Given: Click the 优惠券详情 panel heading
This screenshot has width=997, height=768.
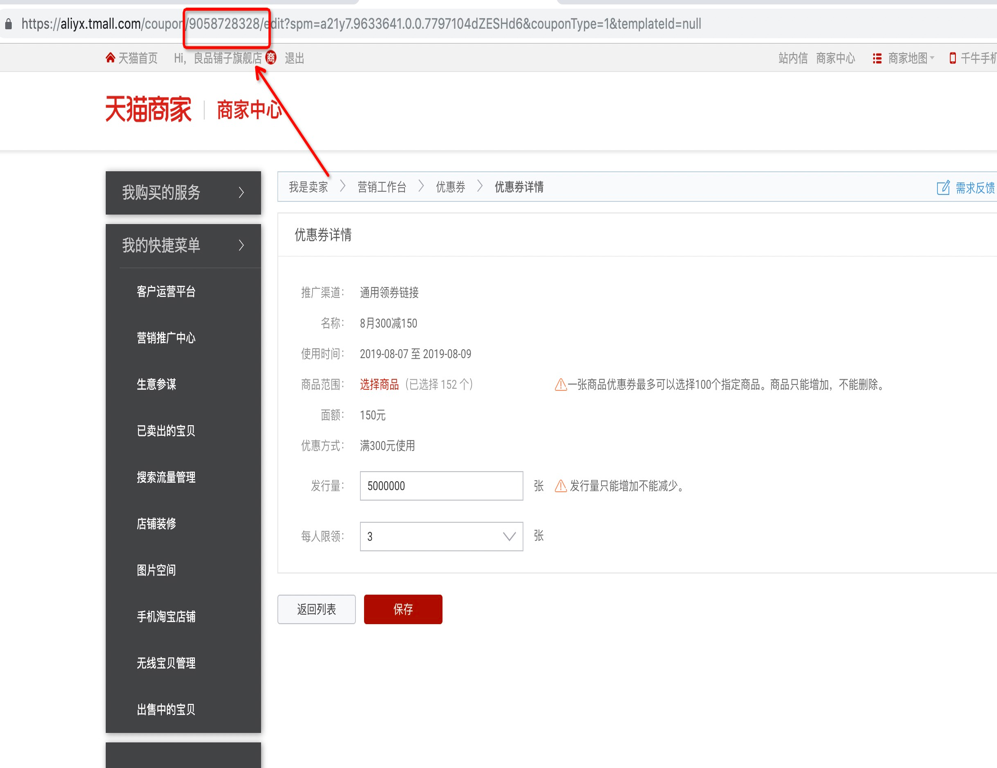Looking at the screenshot, I should (323, 235).
